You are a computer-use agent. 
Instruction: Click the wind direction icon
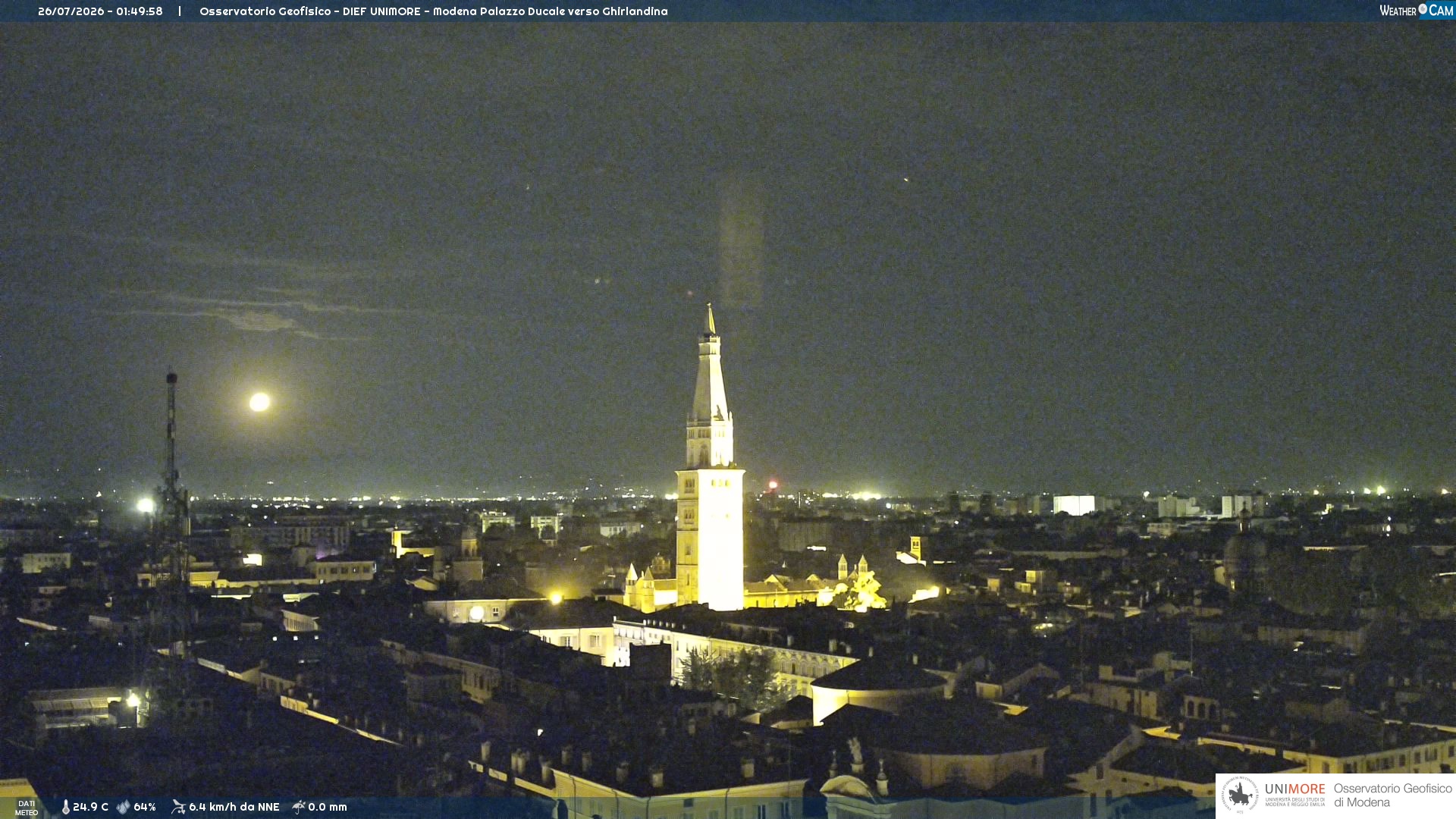(x=178, y=807)
